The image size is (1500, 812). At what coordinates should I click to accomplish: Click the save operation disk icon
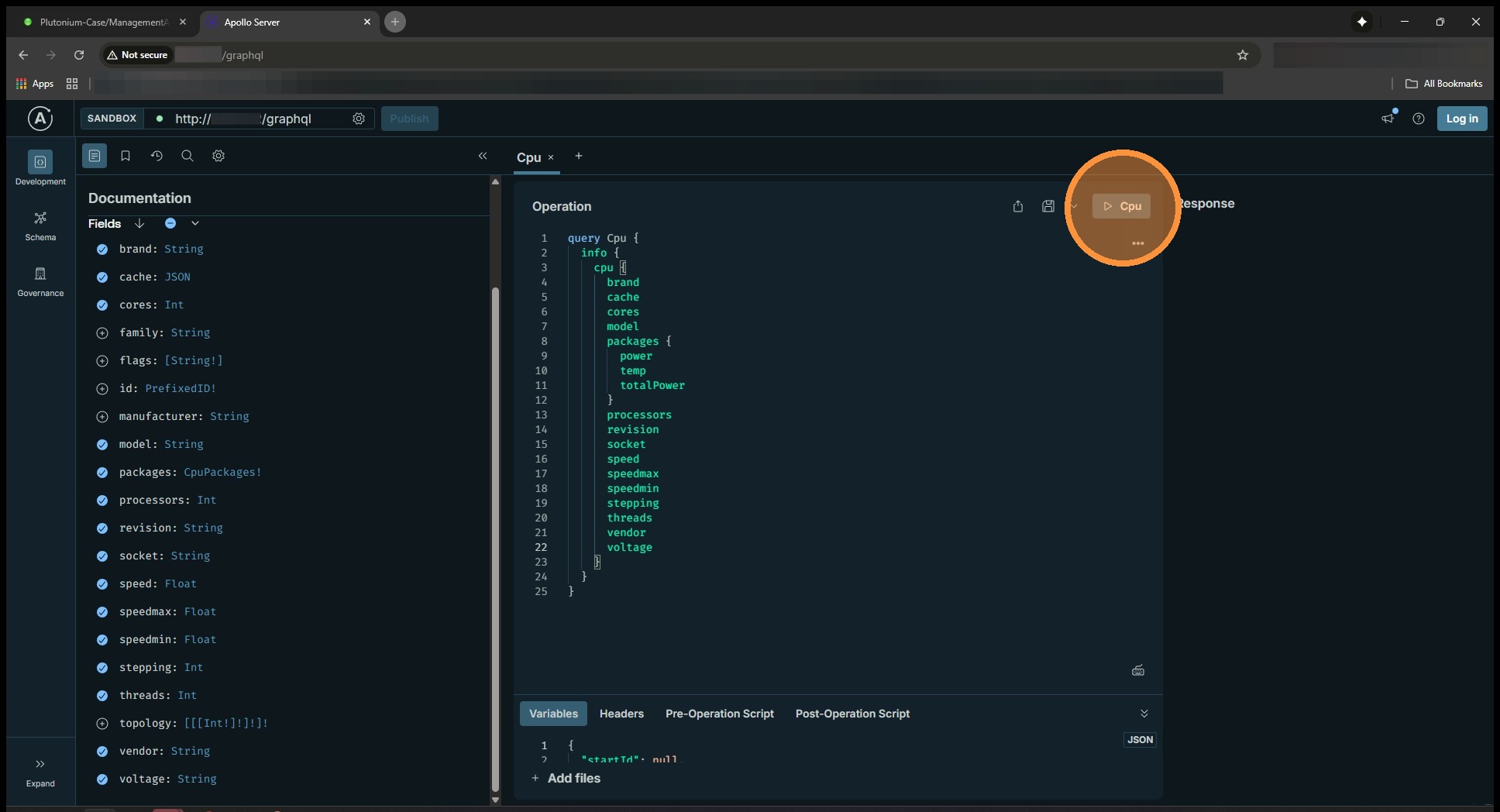click(x=1048, y=206)
